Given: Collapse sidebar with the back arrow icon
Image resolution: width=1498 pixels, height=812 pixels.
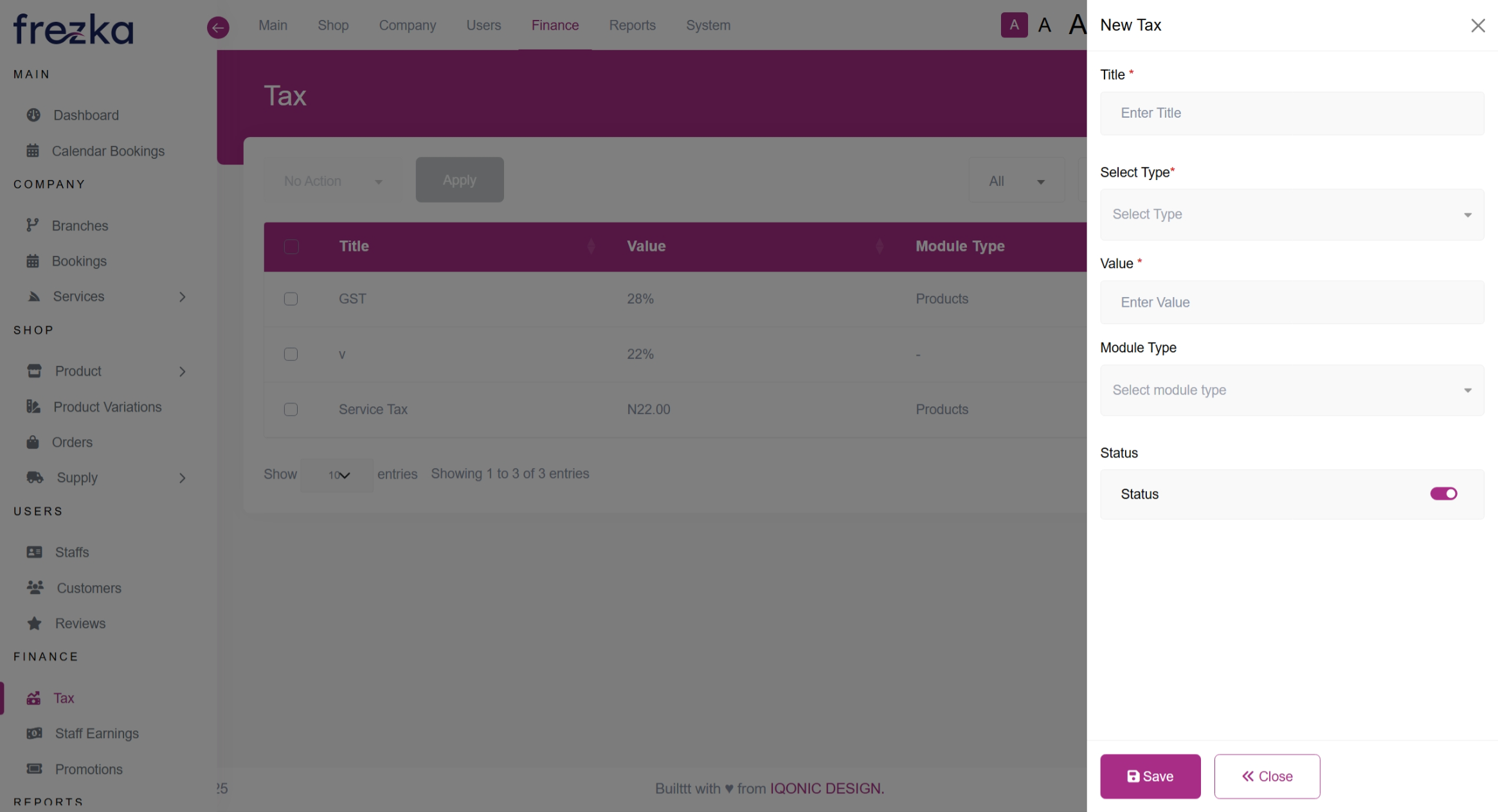Looking at the screenshot, I should pos(218,27).
